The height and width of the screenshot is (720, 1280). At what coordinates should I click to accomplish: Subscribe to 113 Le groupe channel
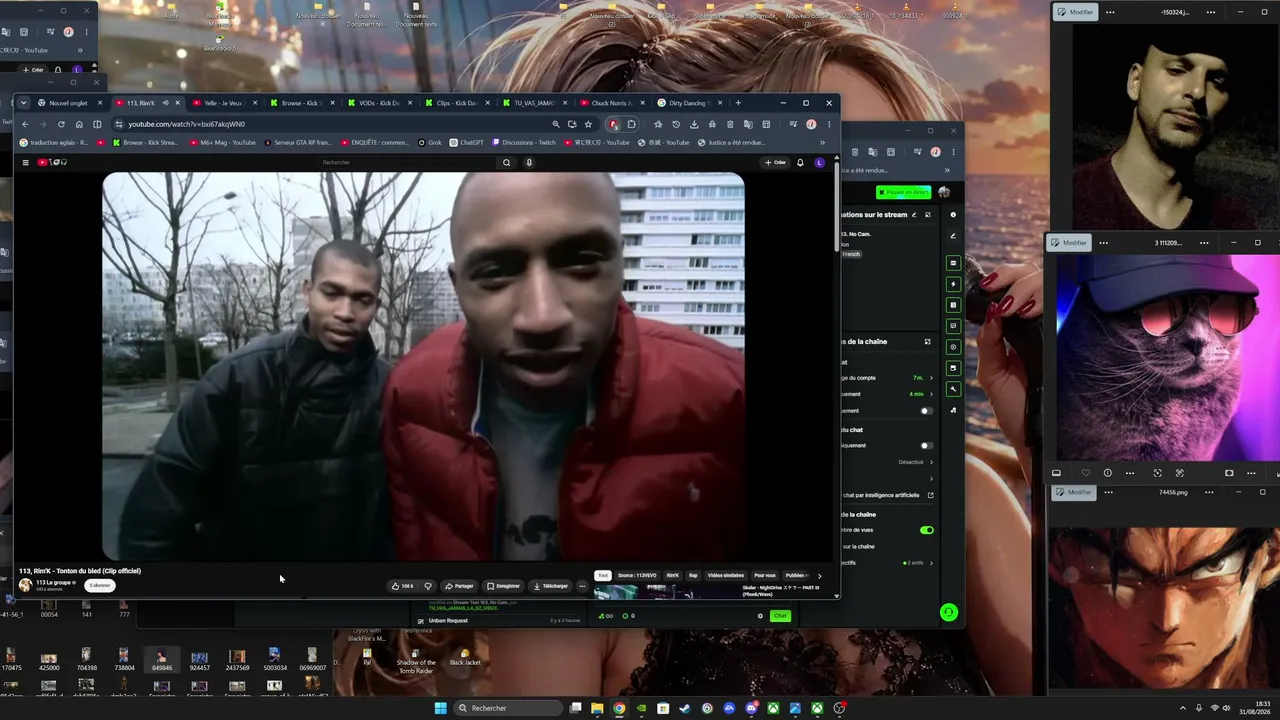[100, 585]
